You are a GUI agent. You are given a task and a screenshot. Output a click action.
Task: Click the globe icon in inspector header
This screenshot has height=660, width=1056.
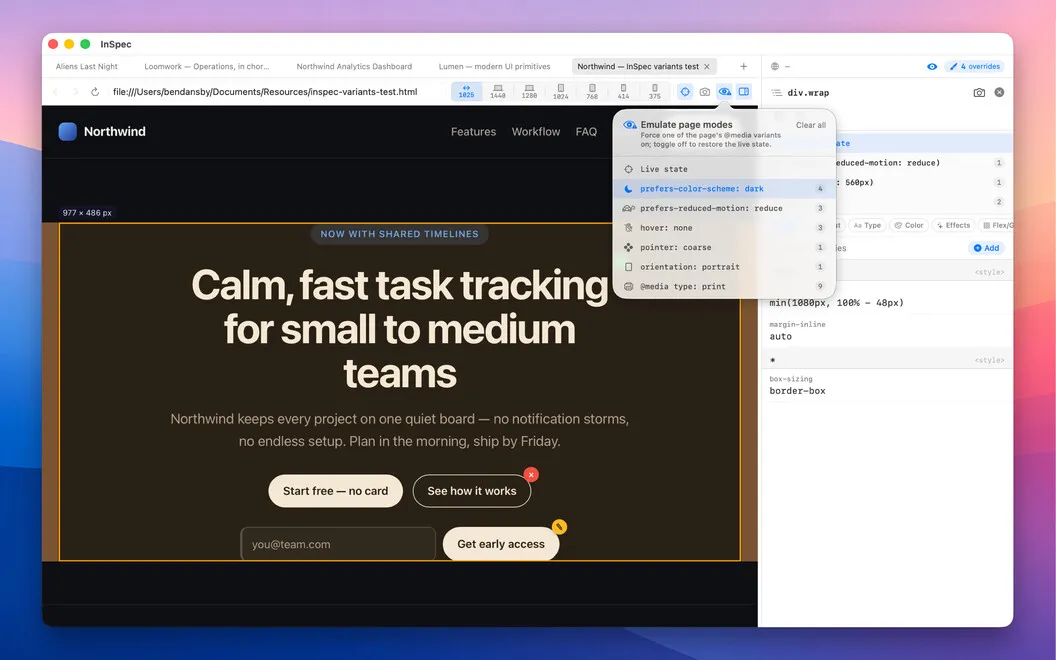775,67
